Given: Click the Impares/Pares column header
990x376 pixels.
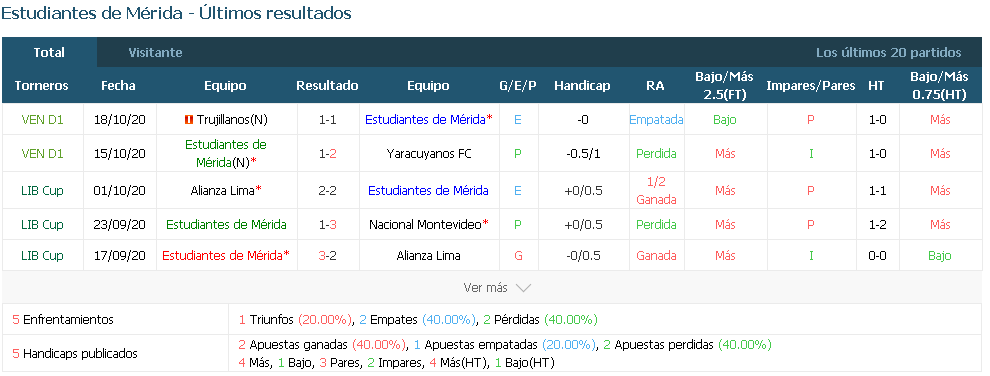Looking at the screenshot, I should (x=811, y=85).
